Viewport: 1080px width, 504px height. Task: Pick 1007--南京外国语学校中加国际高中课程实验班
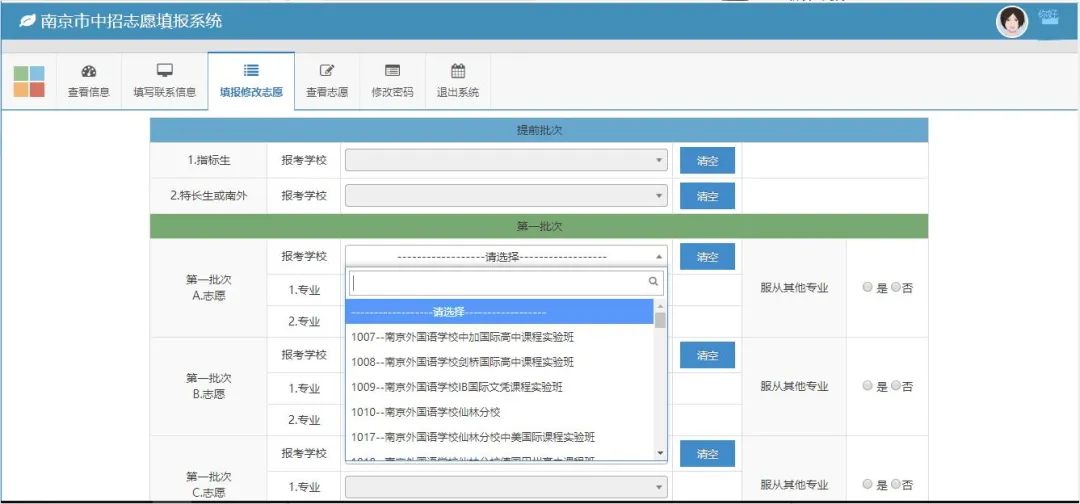tap(499, 337)
